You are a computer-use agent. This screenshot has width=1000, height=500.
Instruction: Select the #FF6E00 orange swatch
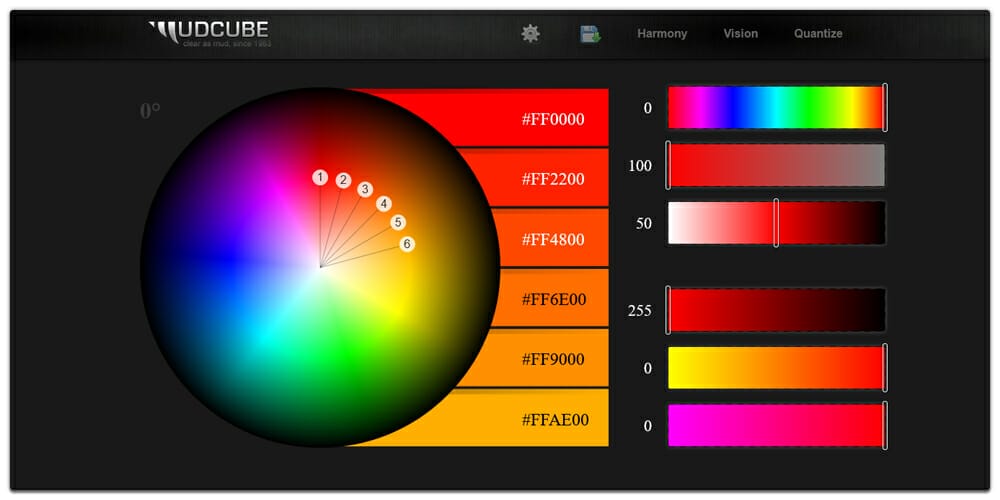(x=550, y=298)
